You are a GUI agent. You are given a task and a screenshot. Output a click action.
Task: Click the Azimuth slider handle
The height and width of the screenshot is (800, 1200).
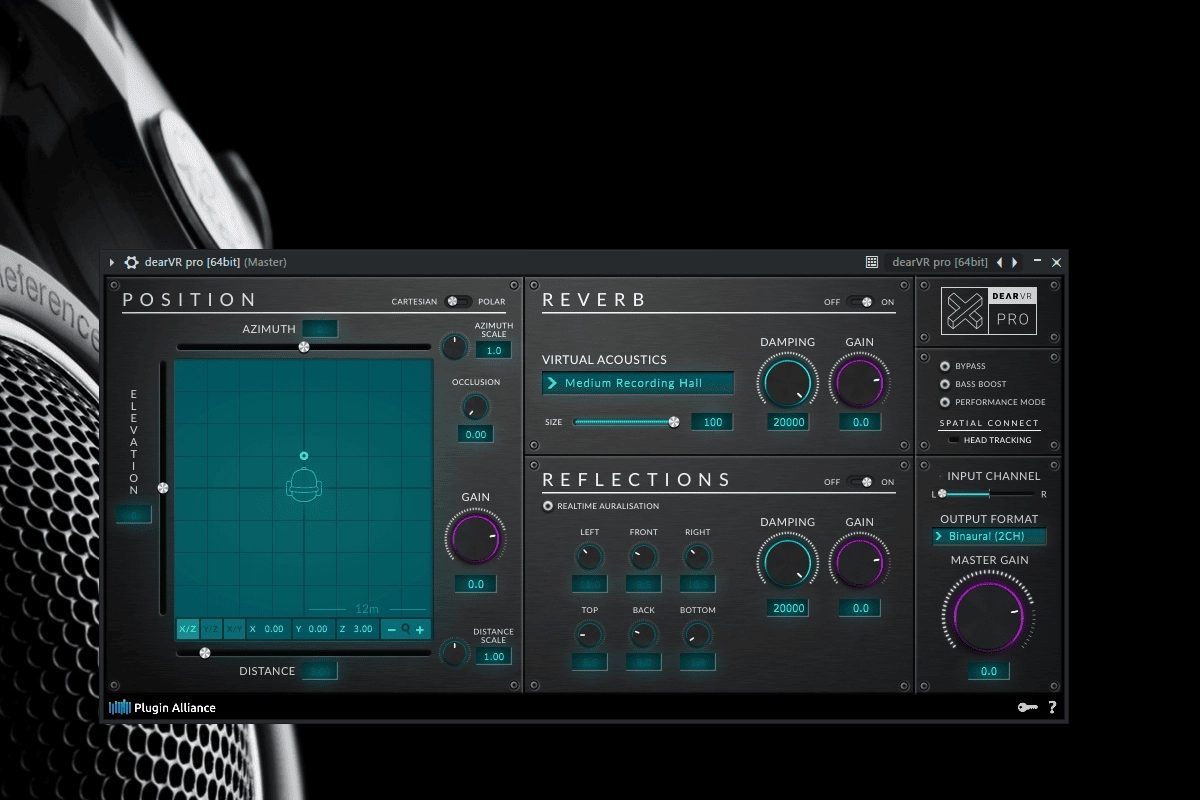click(304, 347)
